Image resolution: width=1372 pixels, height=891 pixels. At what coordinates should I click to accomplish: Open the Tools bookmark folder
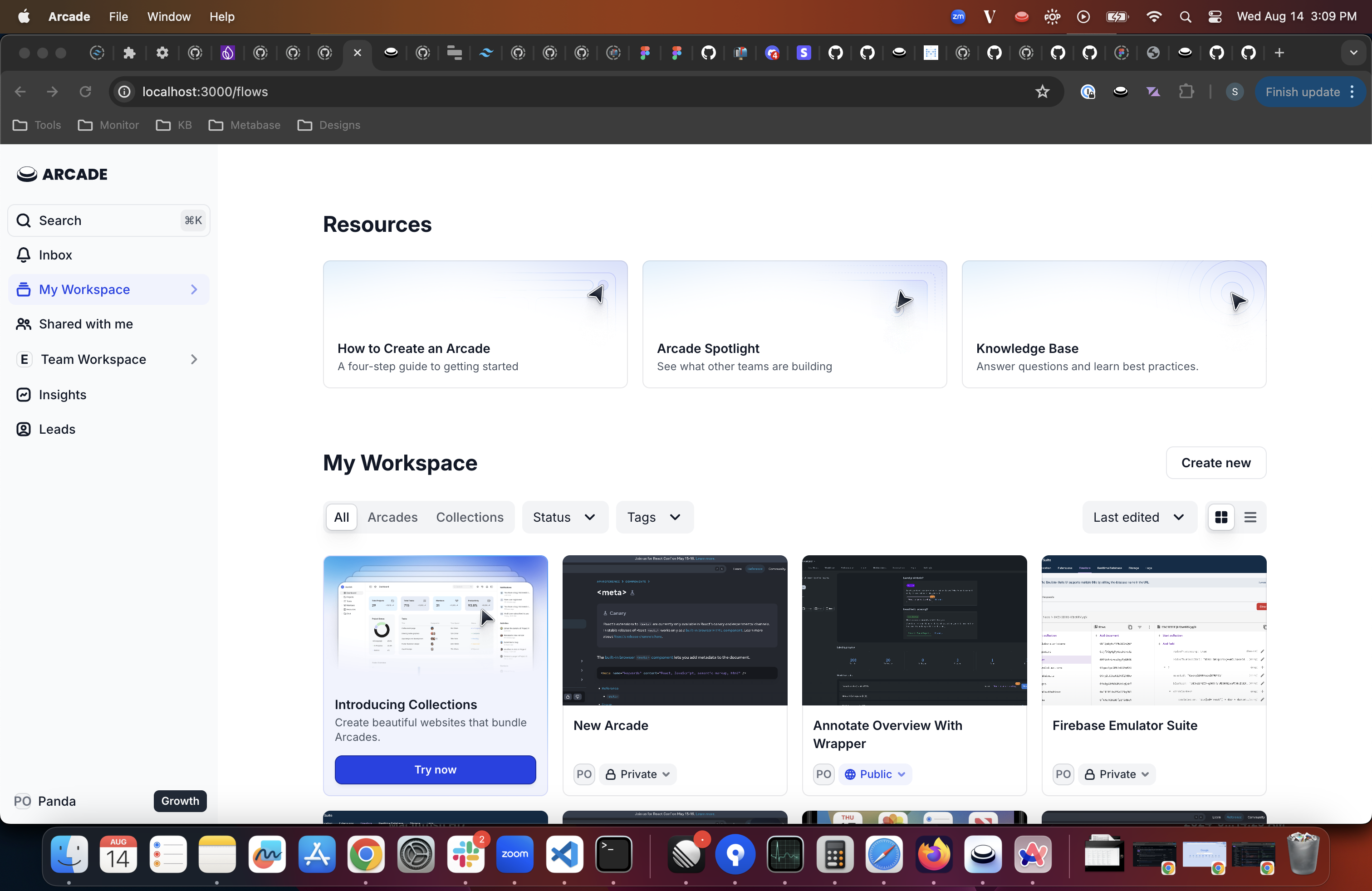[37, 125]
